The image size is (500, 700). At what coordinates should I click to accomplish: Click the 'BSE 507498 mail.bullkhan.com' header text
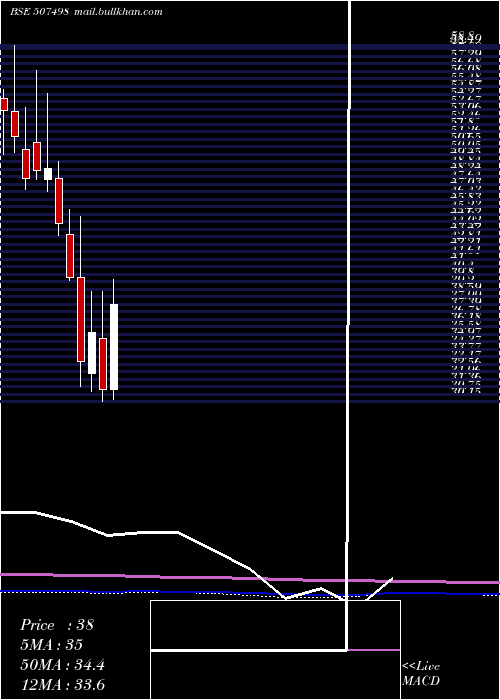click(x=86, y=12)
